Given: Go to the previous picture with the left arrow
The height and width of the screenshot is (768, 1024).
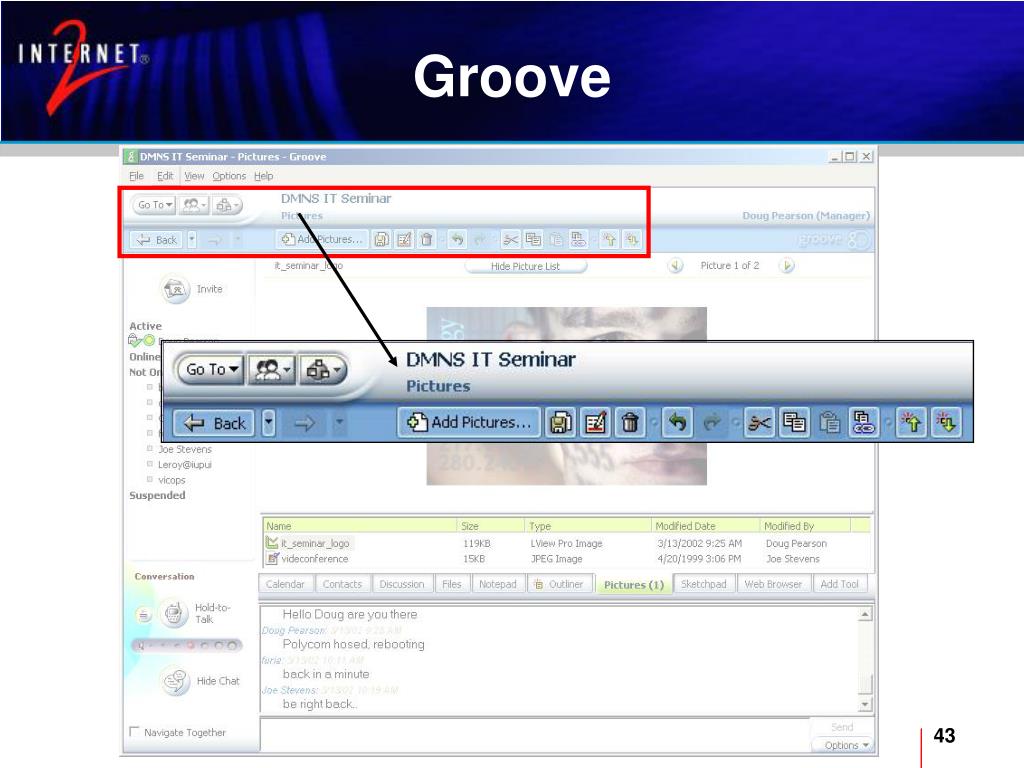Looking at the screenshot, I should pyautogui.click(x=675, y=266).
